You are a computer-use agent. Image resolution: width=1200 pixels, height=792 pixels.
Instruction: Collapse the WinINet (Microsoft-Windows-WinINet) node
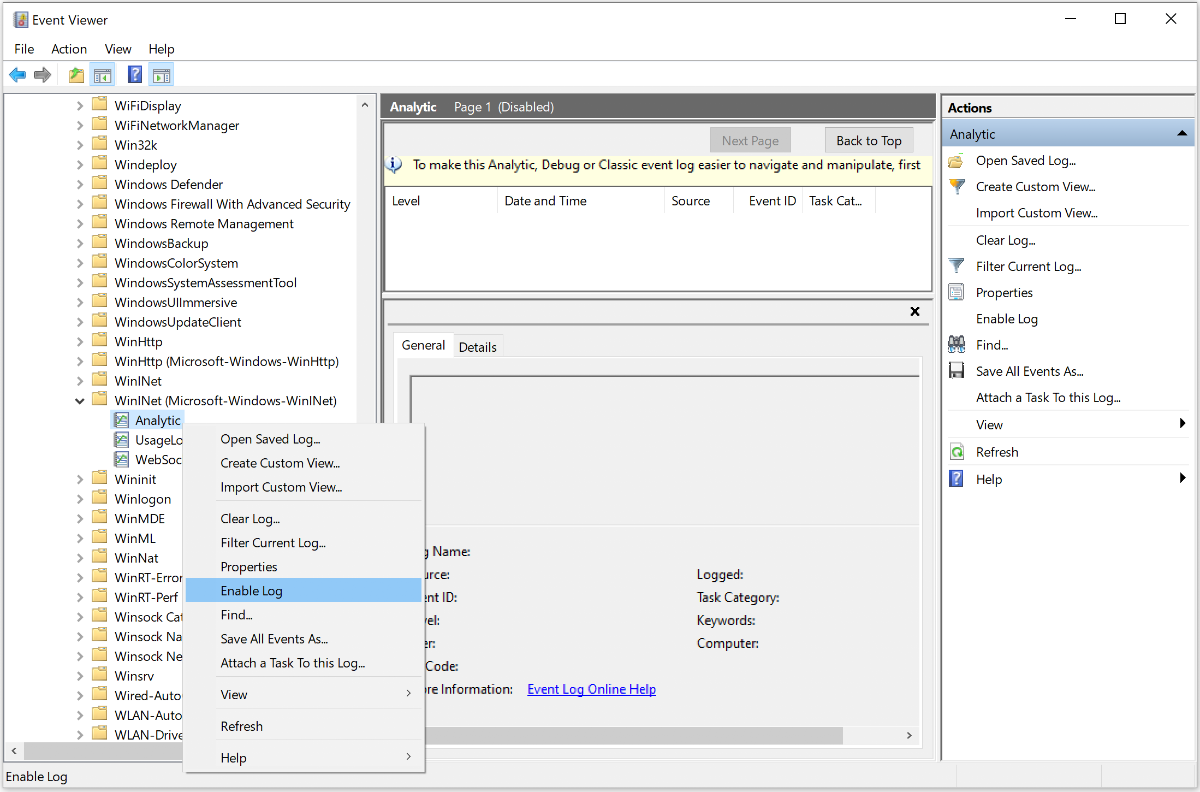click(80, 401)
